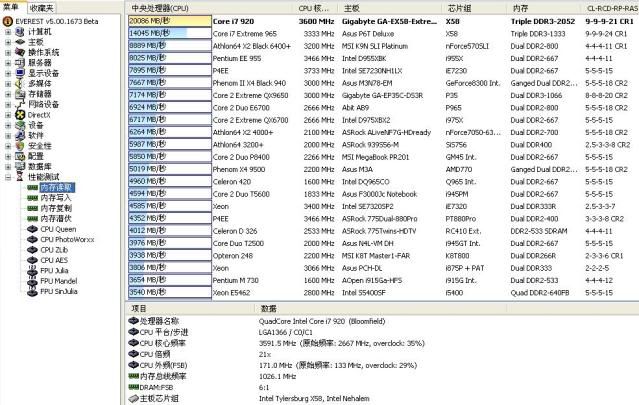Select the Core i7 Extreme 965 row
Viewport: 639px width, 405px height.
pos(250,33)
